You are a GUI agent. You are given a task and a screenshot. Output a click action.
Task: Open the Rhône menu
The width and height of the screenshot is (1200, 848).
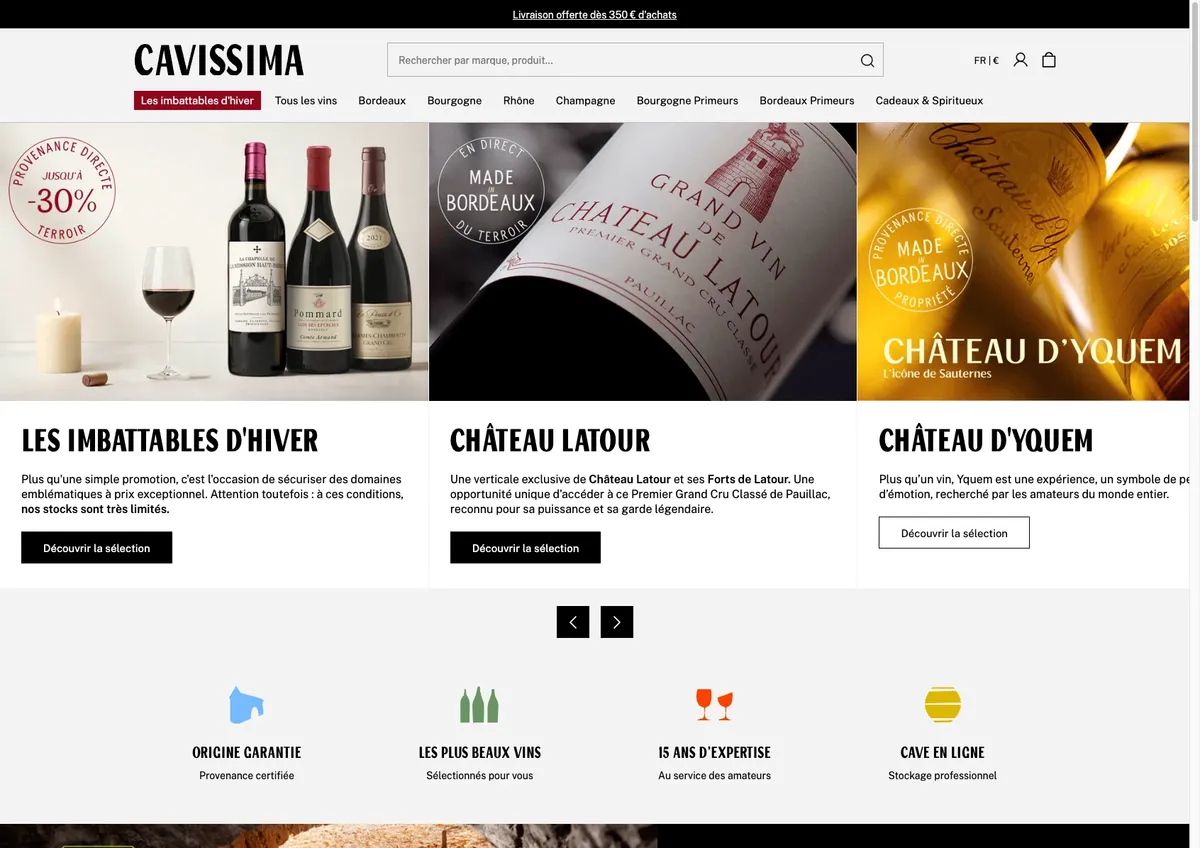pos(518,100)
